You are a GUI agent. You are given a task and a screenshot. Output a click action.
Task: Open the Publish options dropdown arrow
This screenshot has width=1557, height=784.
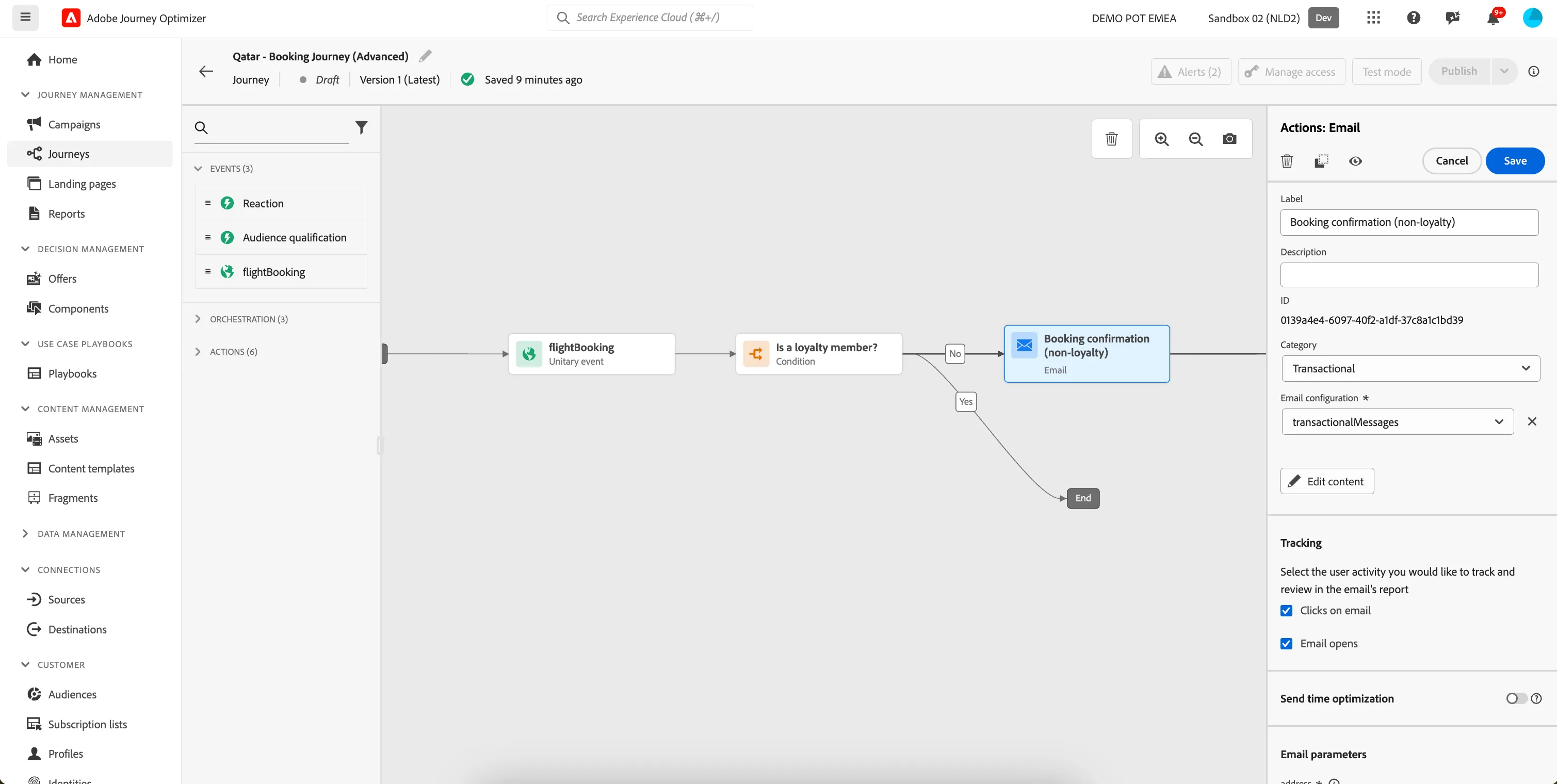1504,71
